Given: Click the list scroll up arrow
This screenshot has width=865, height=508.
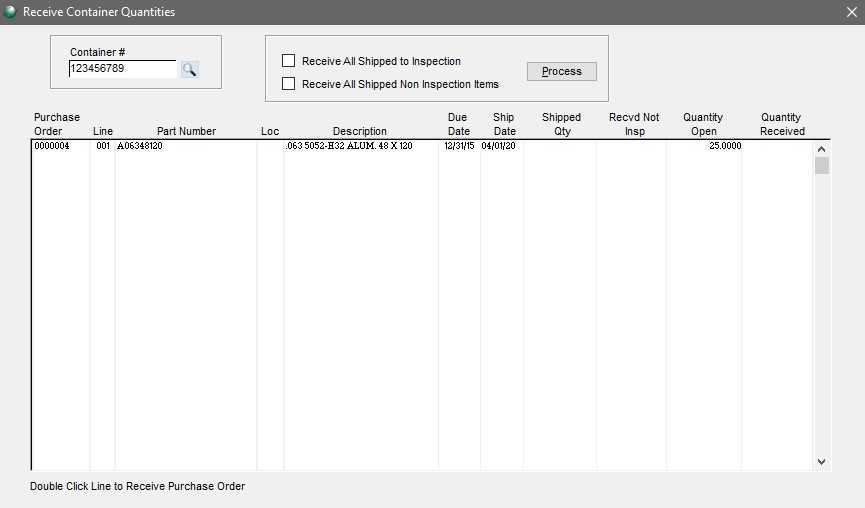Looking at the screenshot, I should (821, 149).
